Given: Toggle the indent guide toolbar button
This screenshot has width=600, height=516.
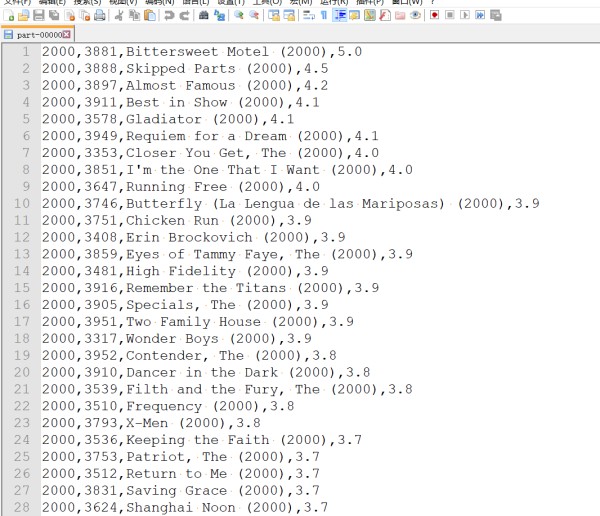Looking at the screenshot, I should coord(339,15).
